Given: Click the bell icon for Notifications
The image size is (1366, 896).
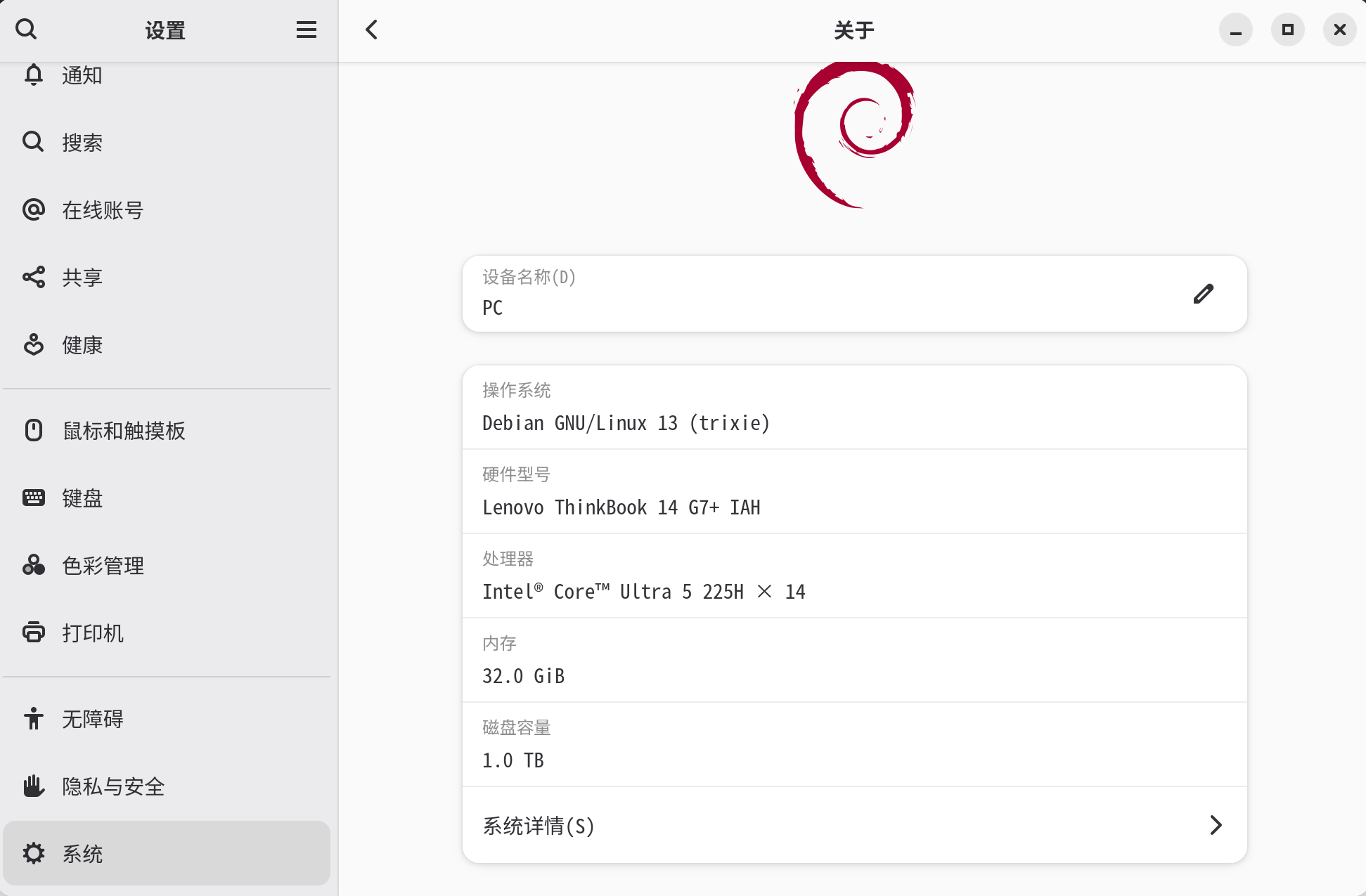Looking at the screenshot, I should click(34, 75).
